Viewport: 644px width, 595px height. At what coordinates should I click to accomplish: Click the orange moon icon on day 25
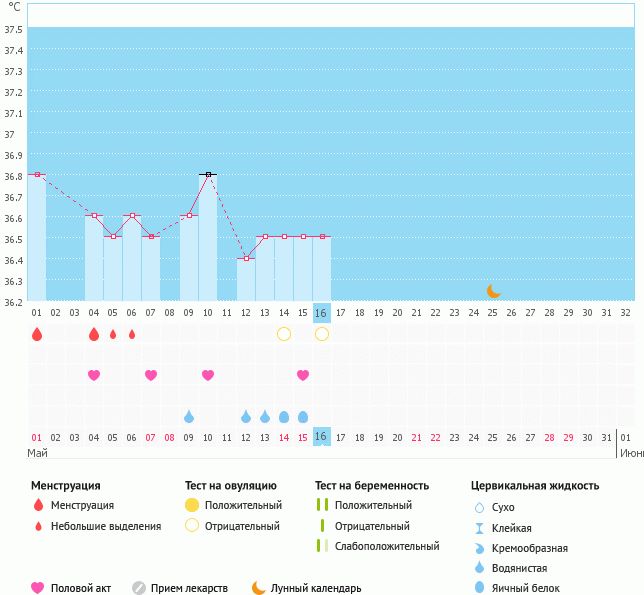[493, 291]
